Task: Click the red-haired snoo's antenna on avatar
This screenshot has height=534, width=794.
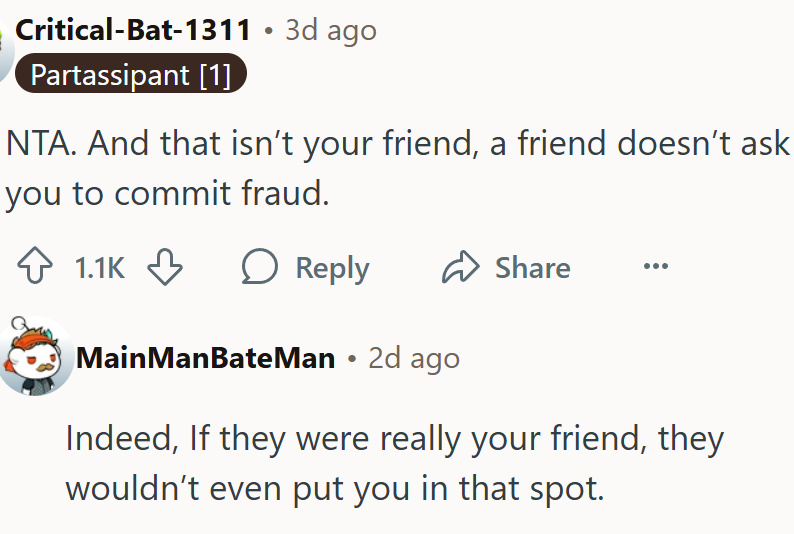Action: (16, 324)
